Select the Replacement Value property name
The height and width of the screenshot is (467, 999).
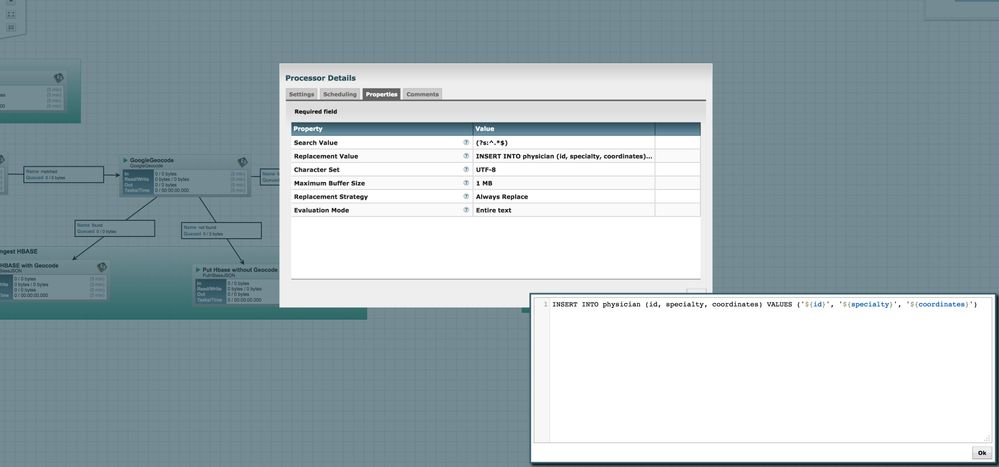click(x=326, y=156)
